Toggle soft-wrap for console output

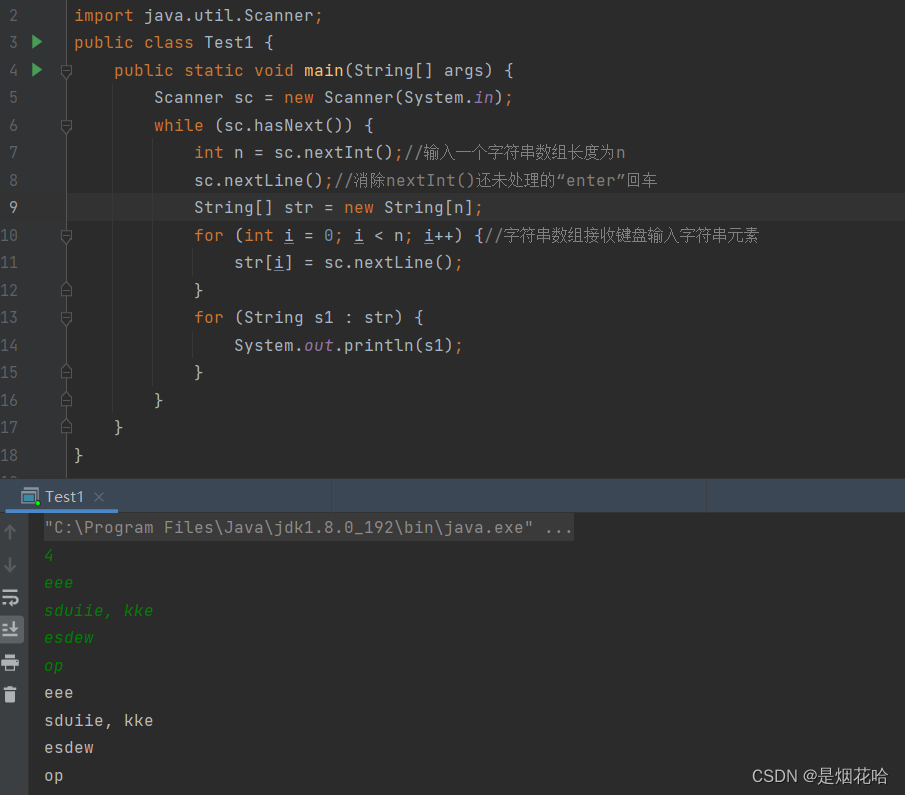[x=12, y=597]
